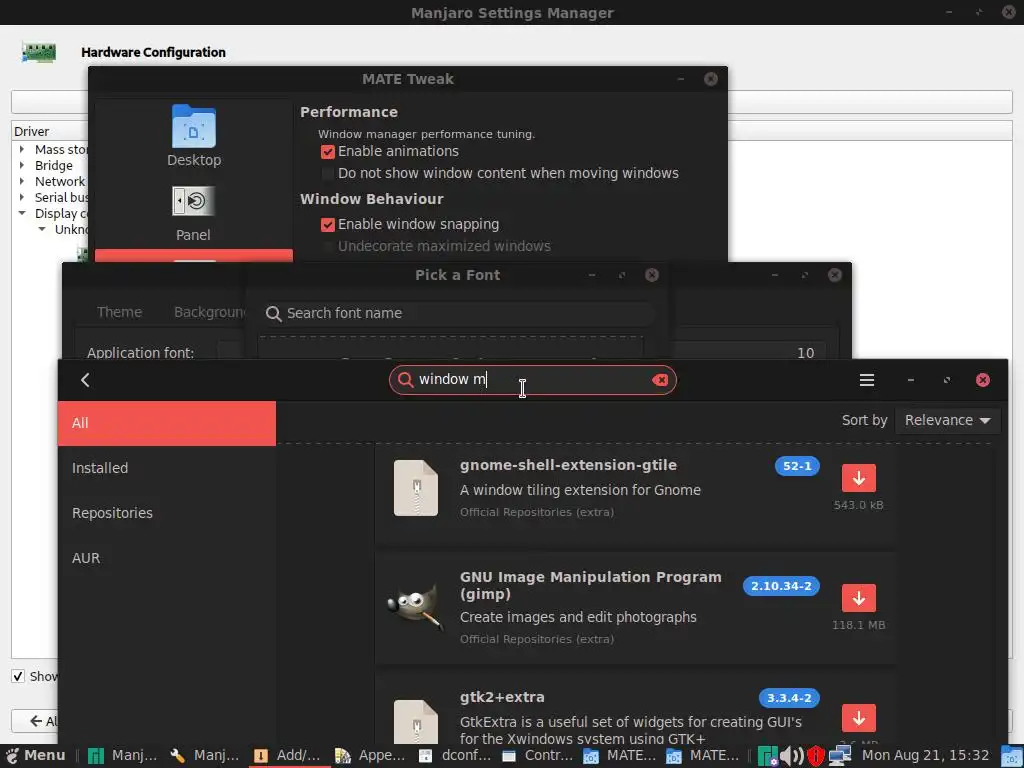The image size is (1024, 768).
Task: Install gtk2+extra with its download arrow
Action: pyautogui.click(x=859, y=718)
